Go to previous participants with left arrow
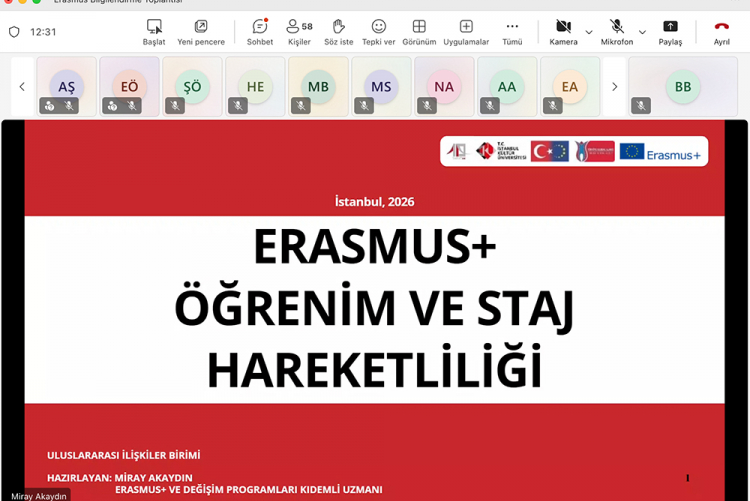This screenshot has width=750, height=501. [x=22, y=87]
